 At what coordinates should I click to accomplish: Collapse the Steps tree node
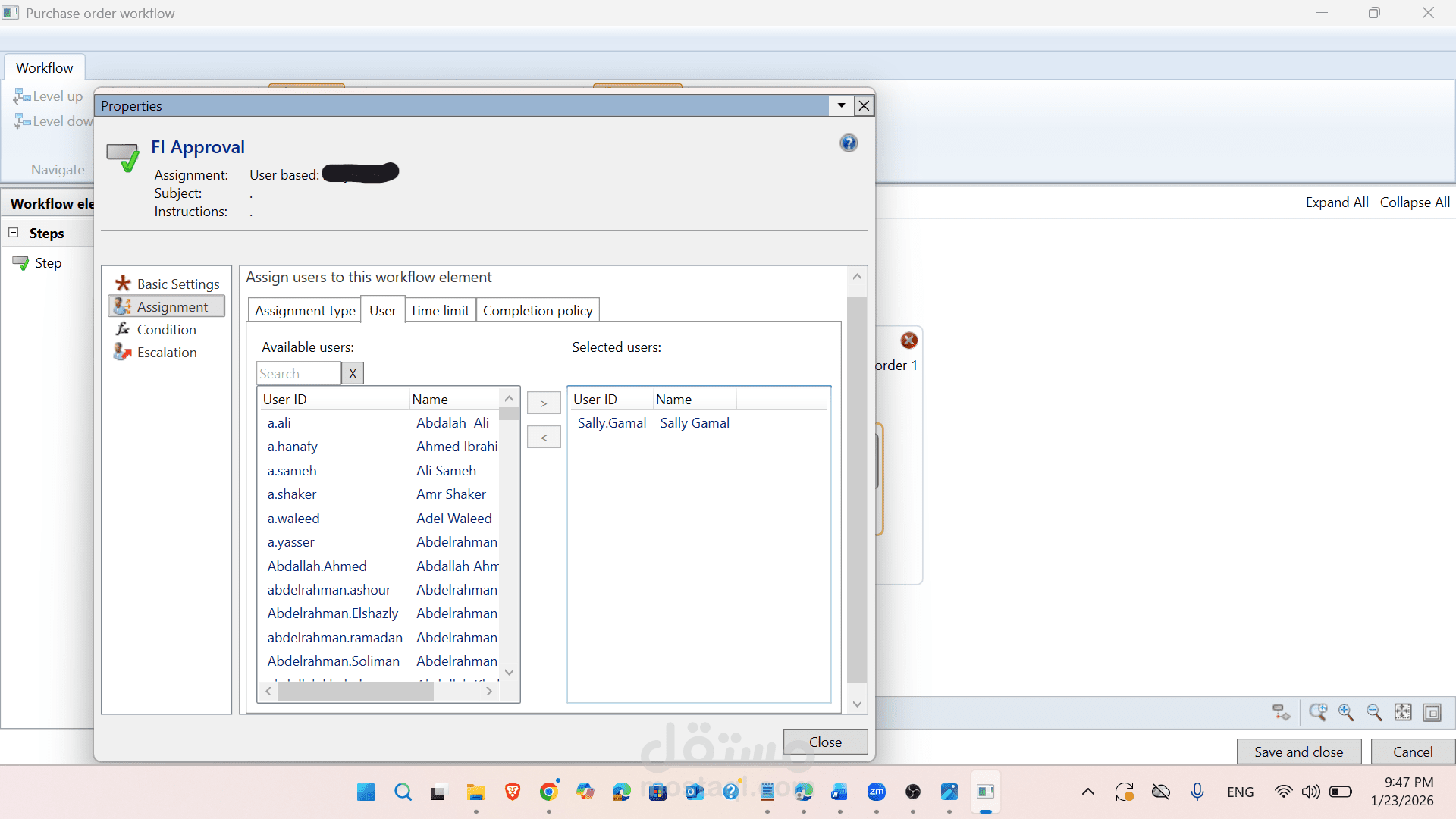point(12,232)
